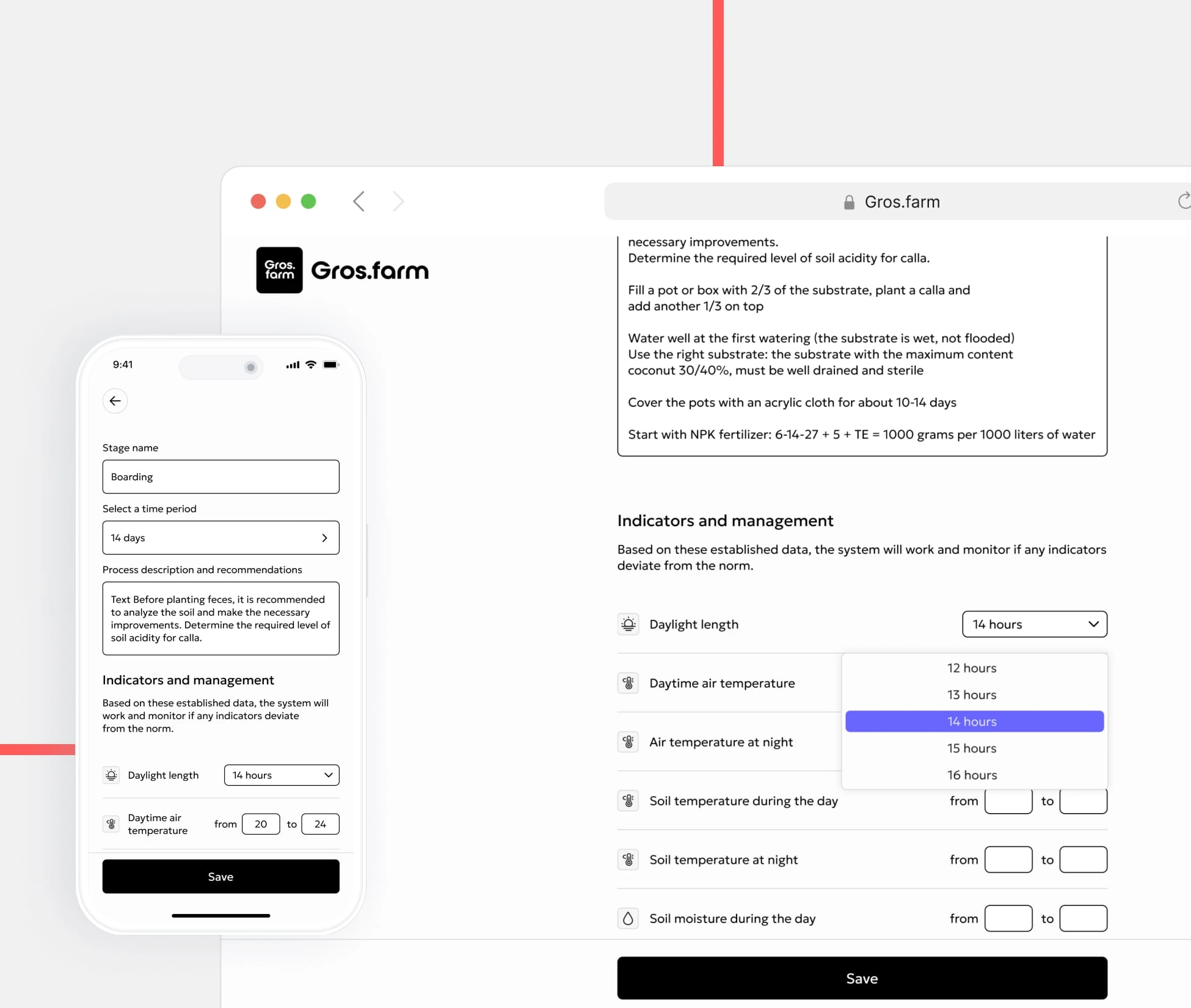Viewport: 1191px width, 1008px height.
Task: Select 14 hours in daylight dropdown
Action: 972,721
